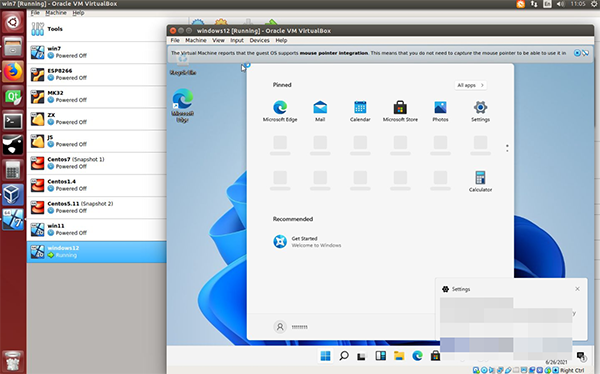This screenshot has width=600, height=374.
Task: Open Microsoft Store in pinned apps
Action: point(400,111)
